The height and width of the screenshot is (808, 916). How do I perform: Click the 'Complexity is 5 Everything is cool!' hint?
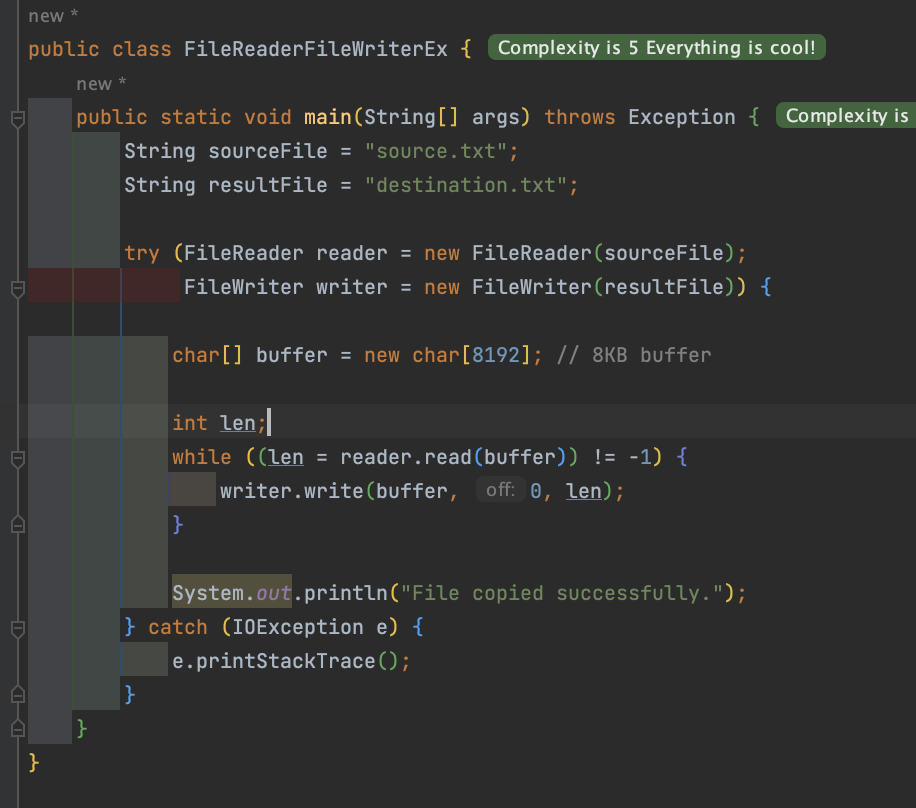[657, 47]
